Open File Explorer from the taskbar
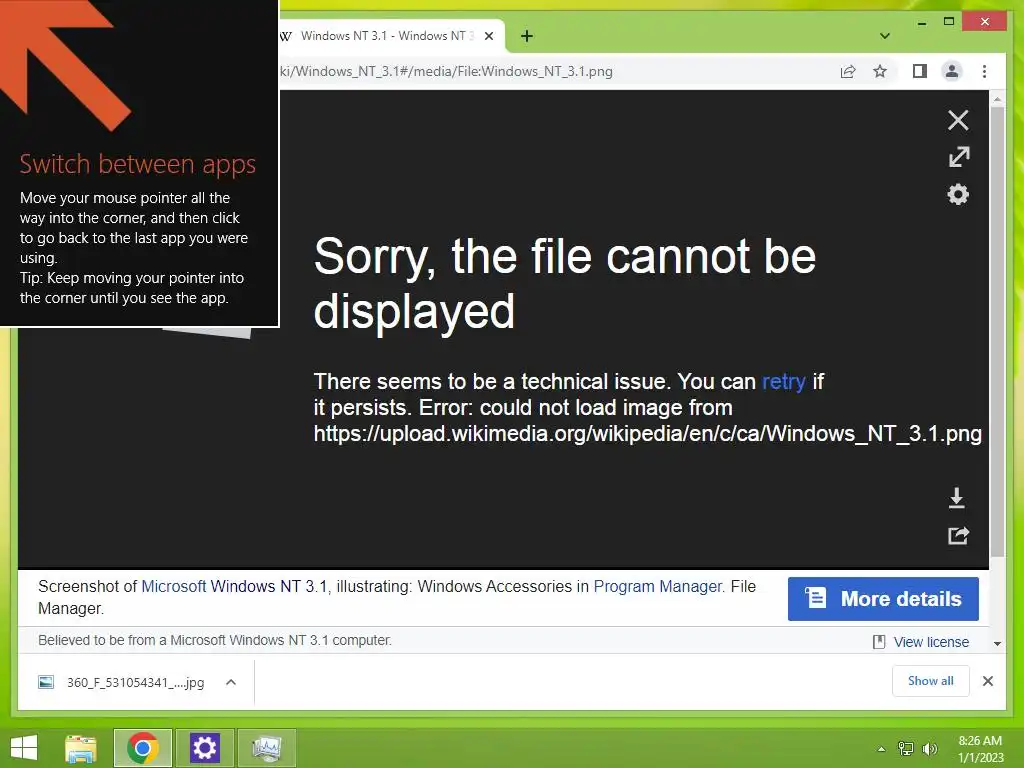The width and height of the screenshot is (1024, 768). [x=81, y=748]
